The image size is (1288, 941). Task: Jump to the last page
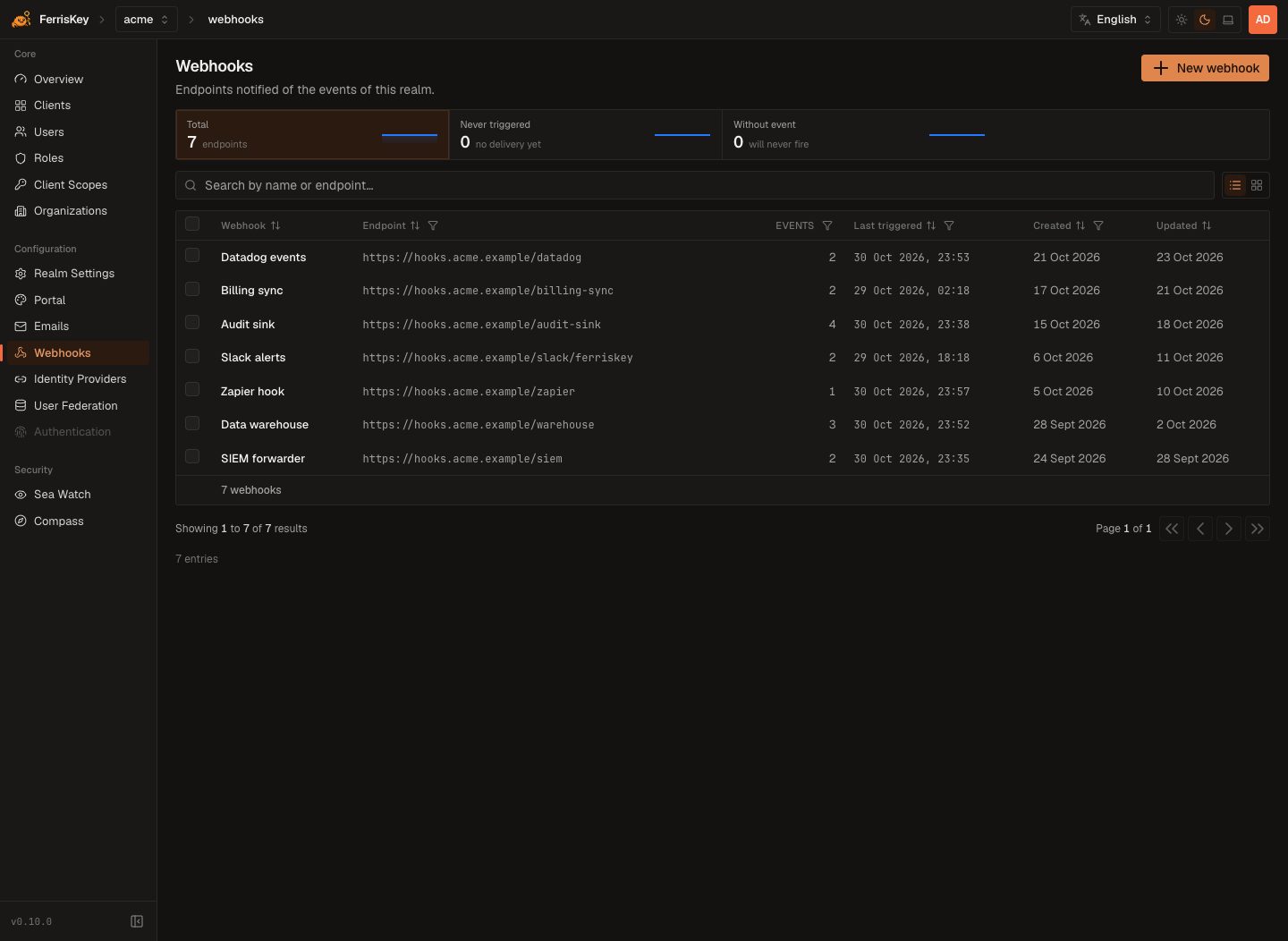tap(1258, 529)
